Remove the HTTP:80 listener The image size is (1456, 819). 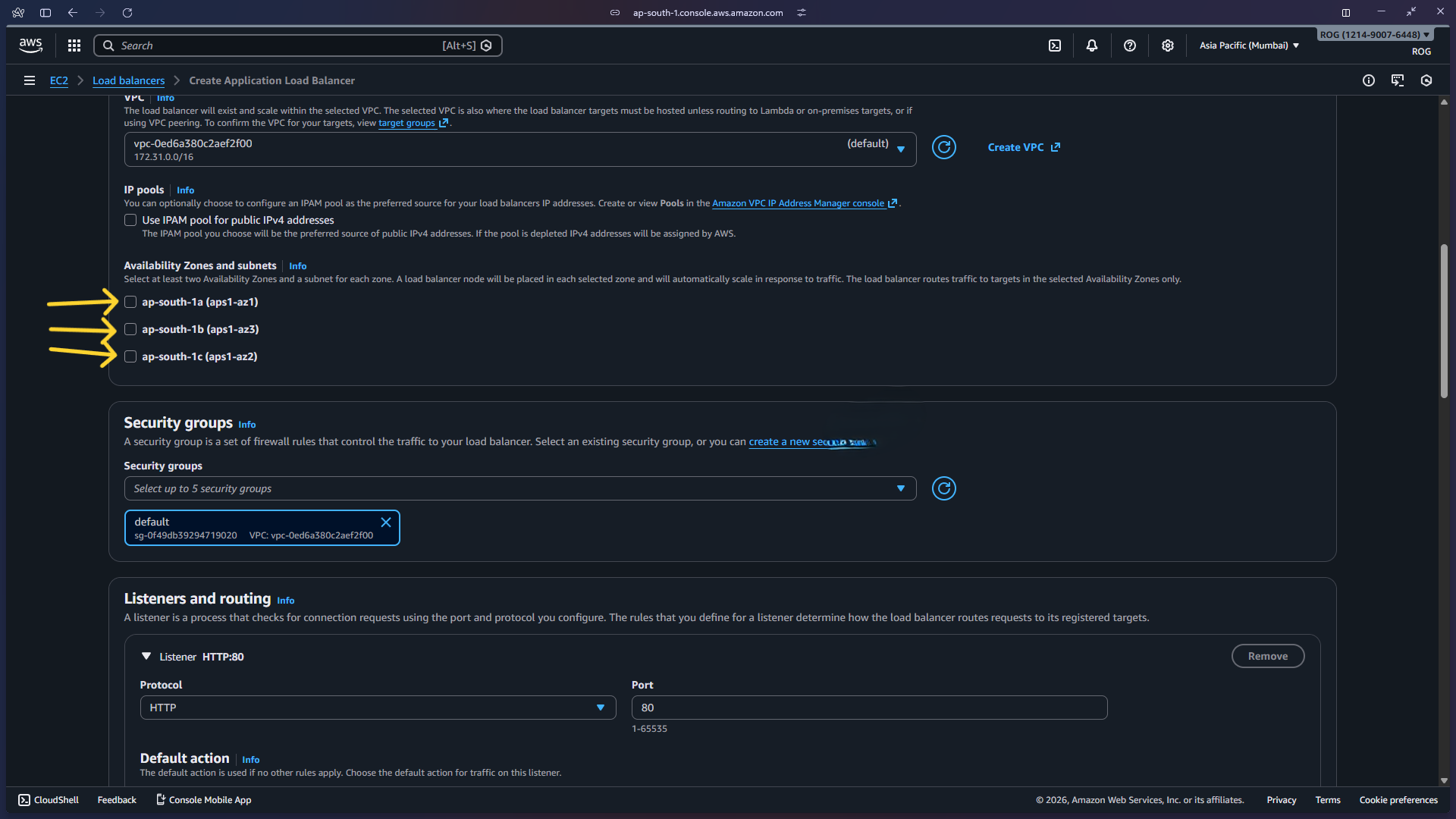(1267, 656)
